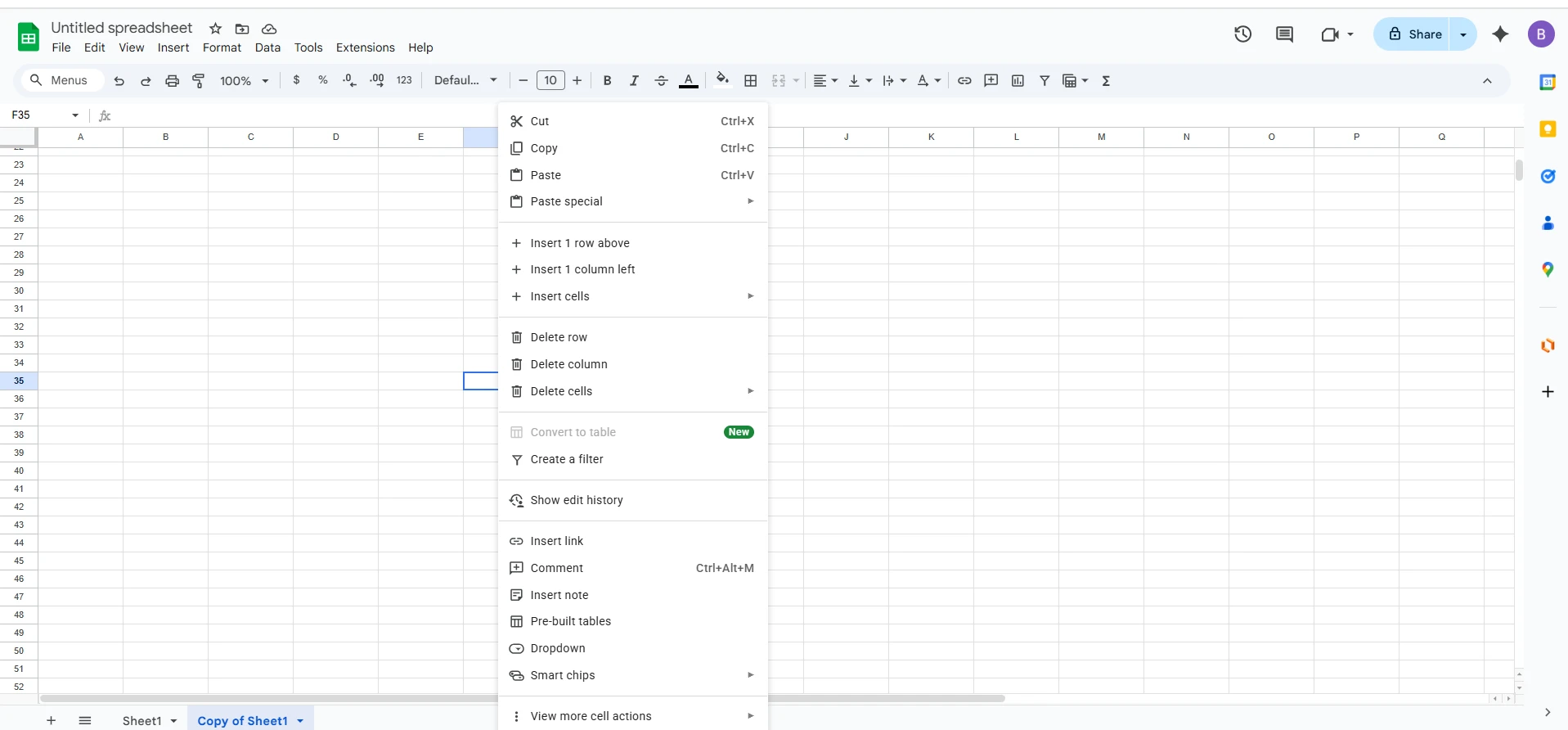Screen dimensions: 1568x730
Task: Click Create a filter option
Action: pyautogui.click(x=566, y=459)
